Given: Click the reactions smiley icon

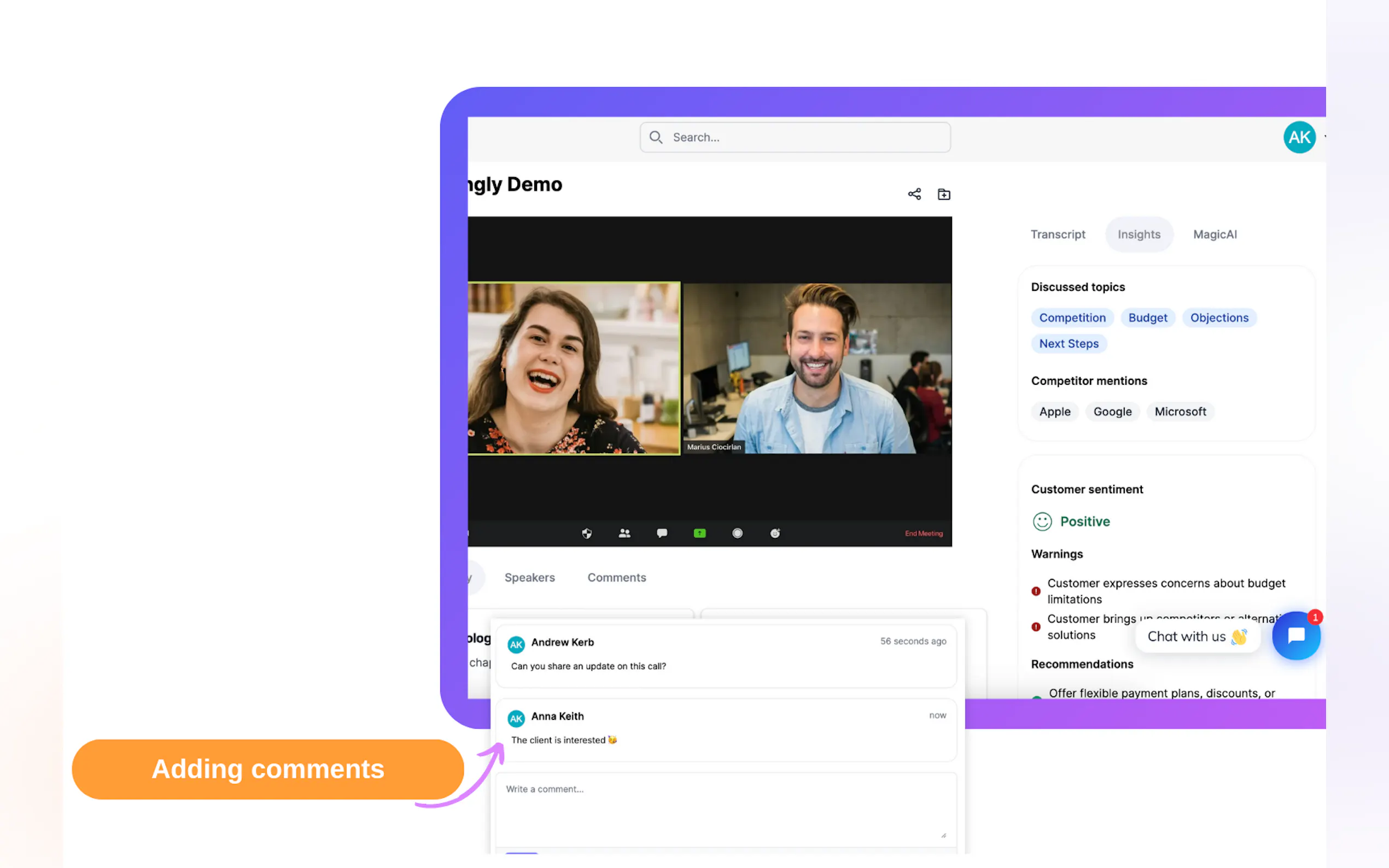Looking at the screenshot, I should point(774,533).
